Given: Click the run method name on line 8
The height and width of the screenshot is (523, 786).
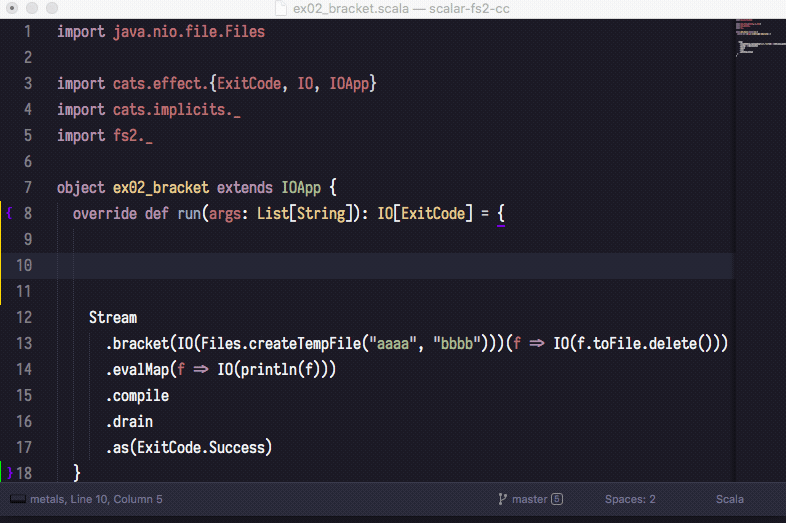Looking at the screenshot, I should pyautogui.click(x=189, y=214).
